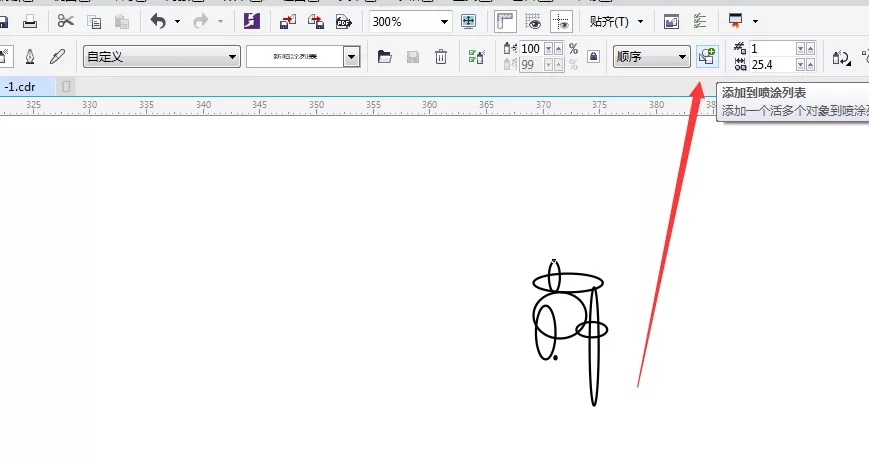Delete spraylist with trash icon
The height and width of the screenshot is (461, 869).
pos(441,57)
